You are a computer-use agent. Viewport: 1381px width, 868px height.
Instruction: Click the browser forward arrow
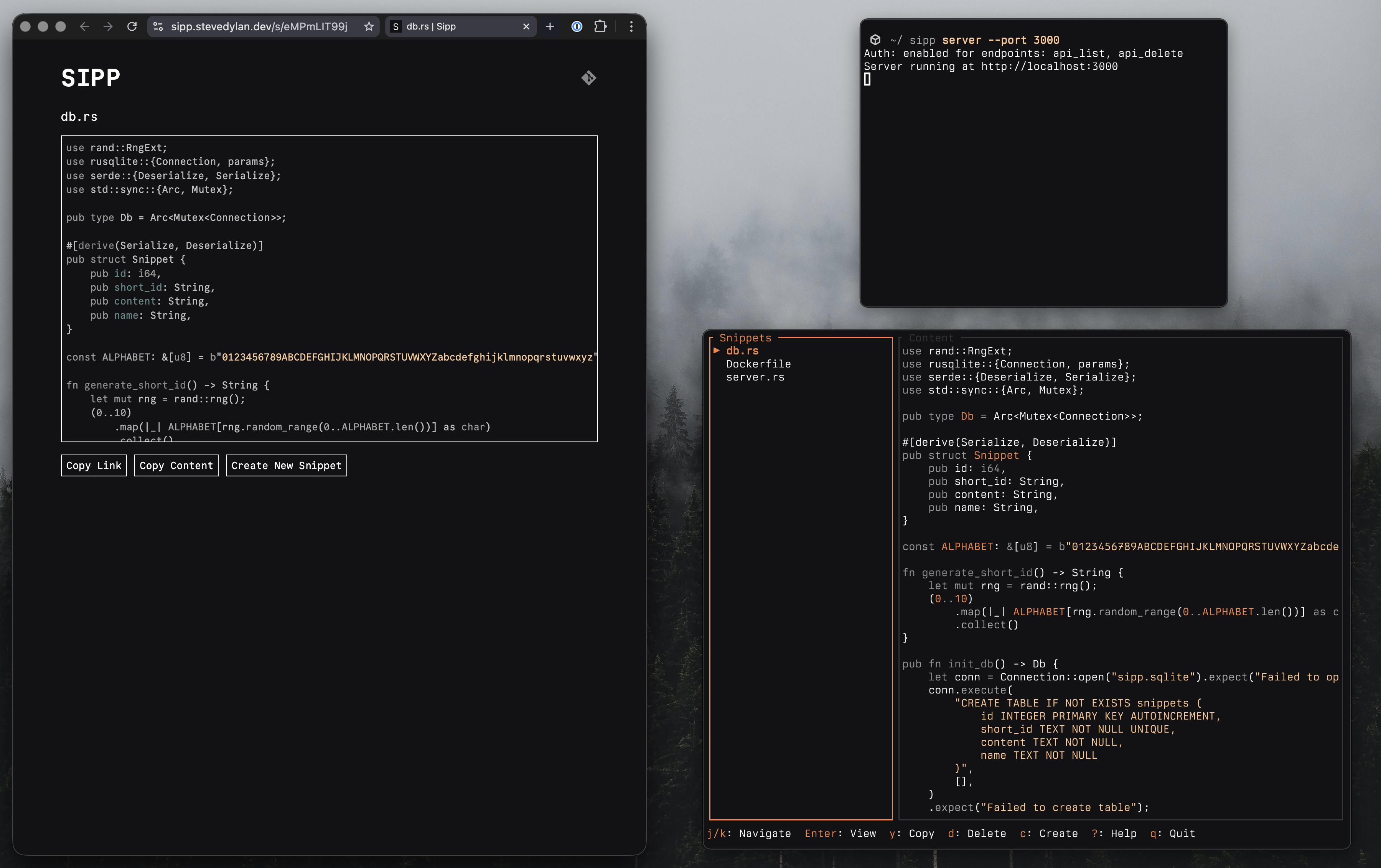click(108, 26)
